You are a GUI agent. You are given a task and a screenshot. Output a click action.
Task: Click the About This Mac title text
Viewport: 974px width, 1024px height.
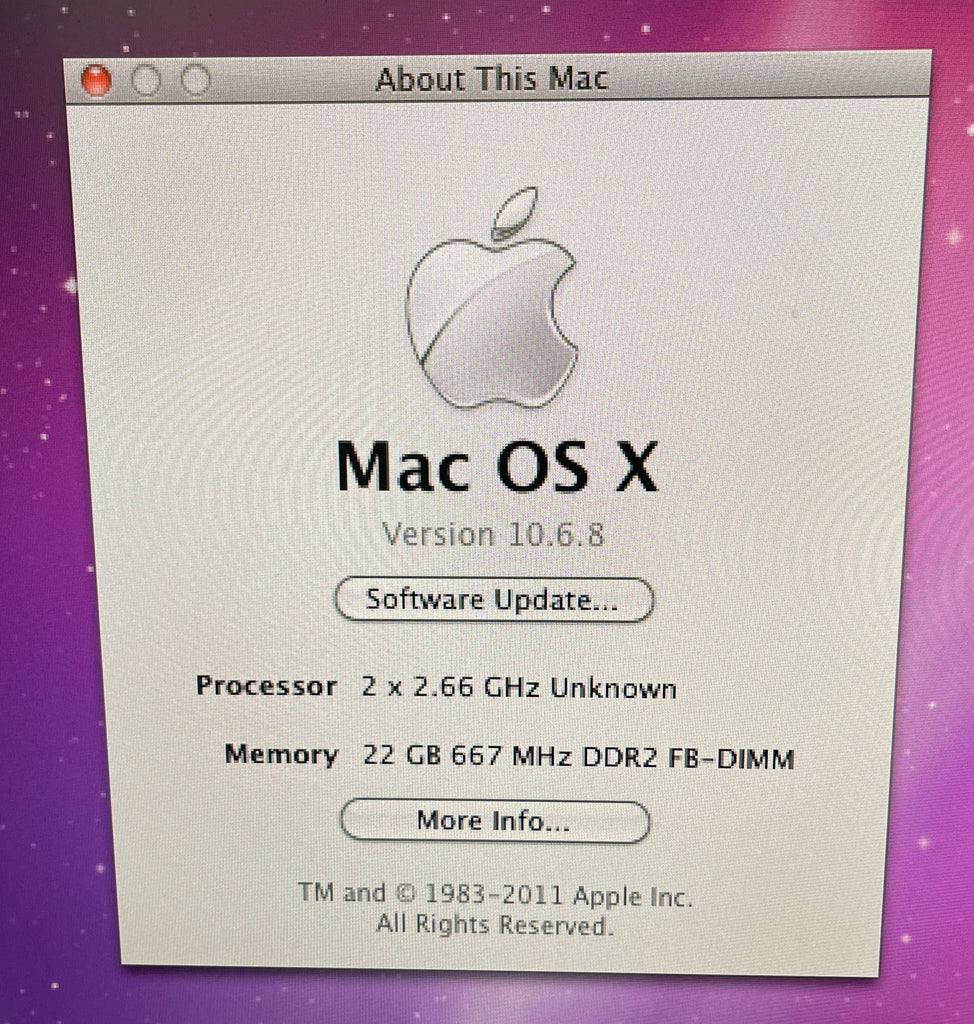click(x=492, y=79)
